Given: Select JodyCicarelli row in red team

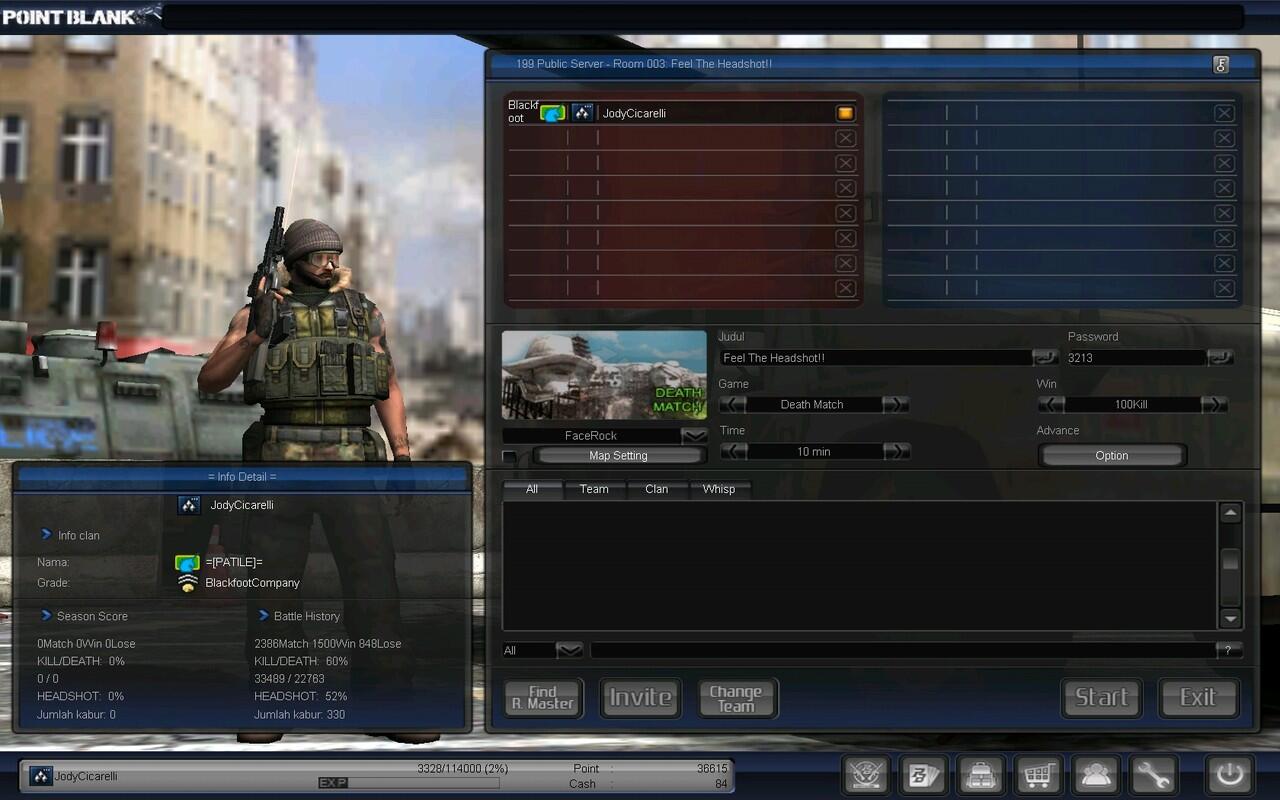Looking at the screenshot, I should [683, 113].
